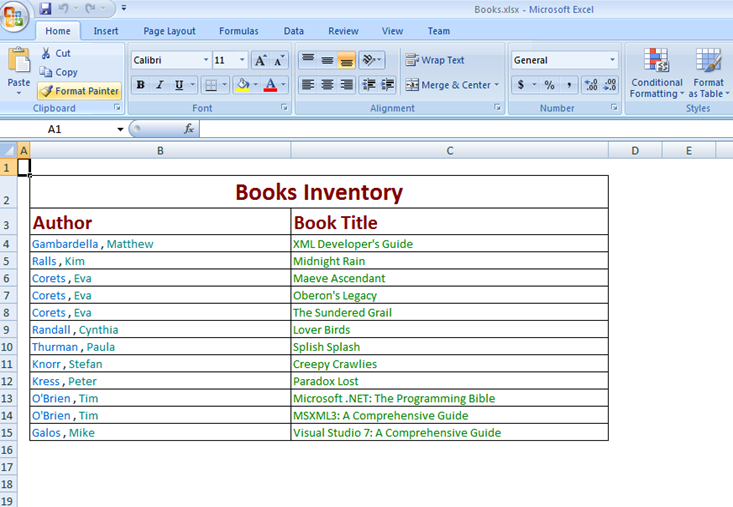Increase indent
This screenshot has width=733, height=507.
pos(388,85)
